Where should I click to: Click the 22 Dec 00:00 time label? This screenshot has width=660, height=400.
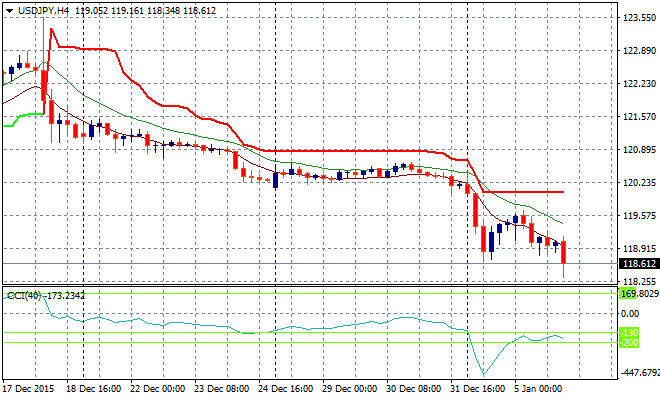[157, 388]
